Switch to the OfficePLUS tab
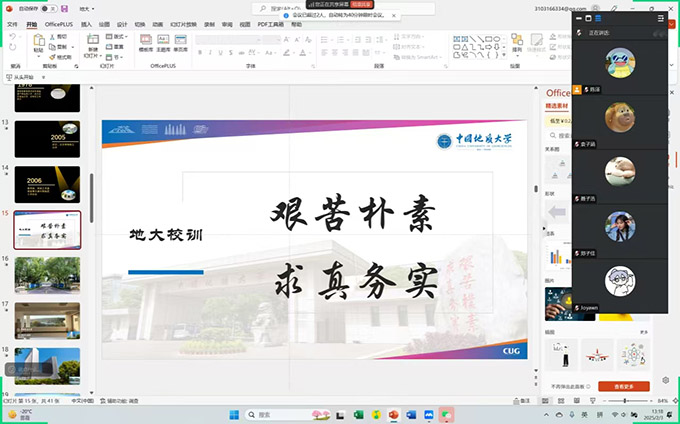680x424 pixels. pos(59,23)
